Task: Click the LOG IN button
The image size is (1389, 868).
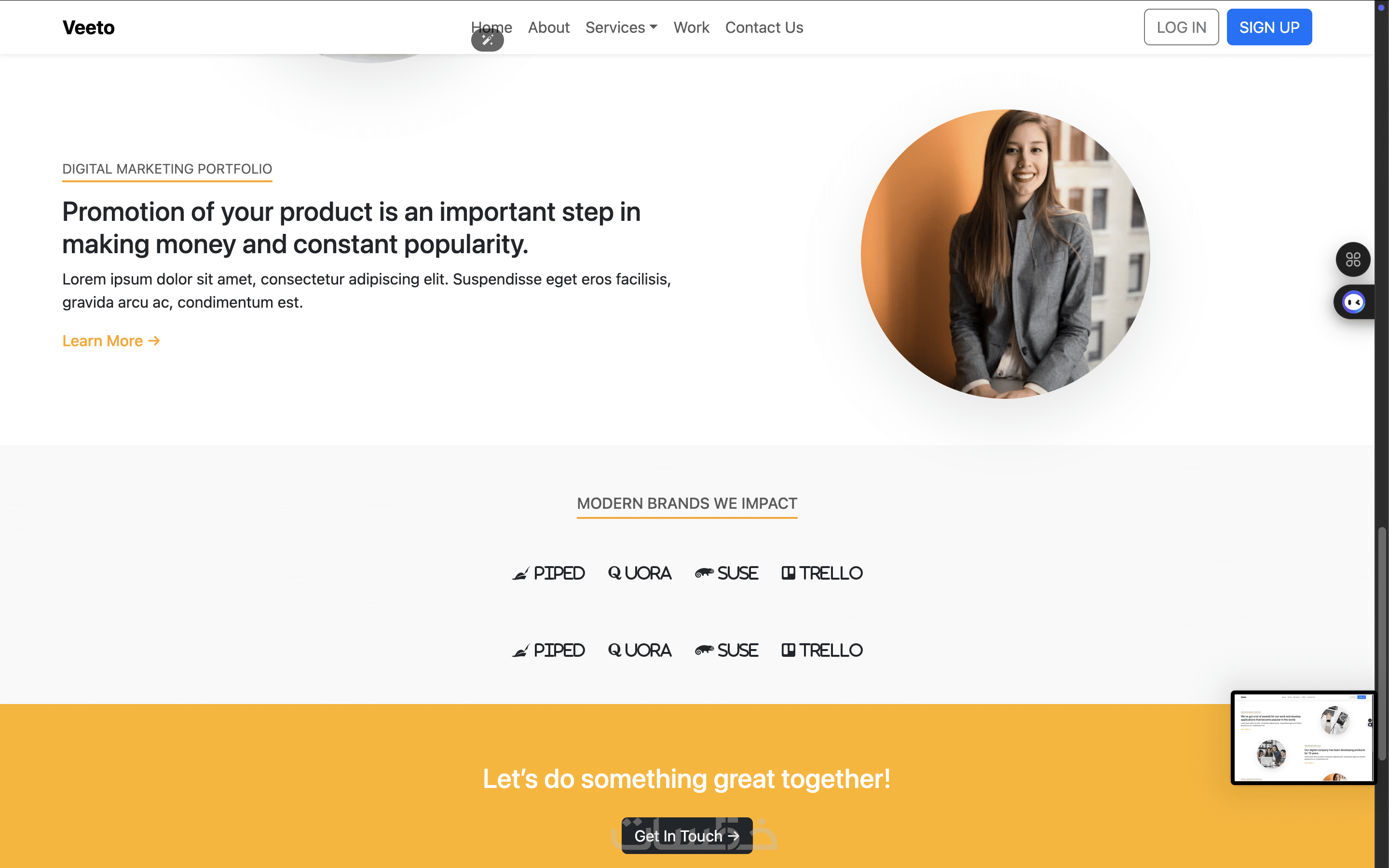Action: [x=1181, y=27]
